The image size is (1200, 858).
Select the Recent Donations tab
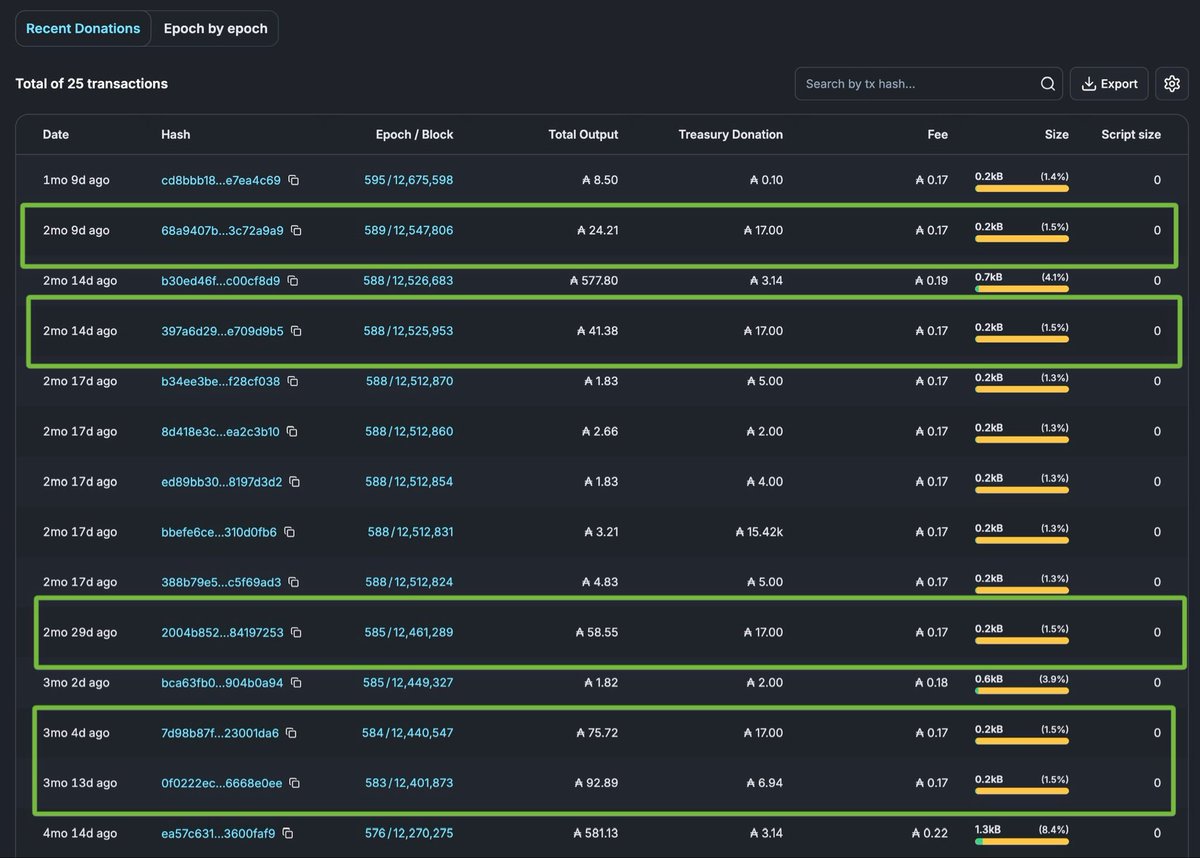tap(83, 29)
